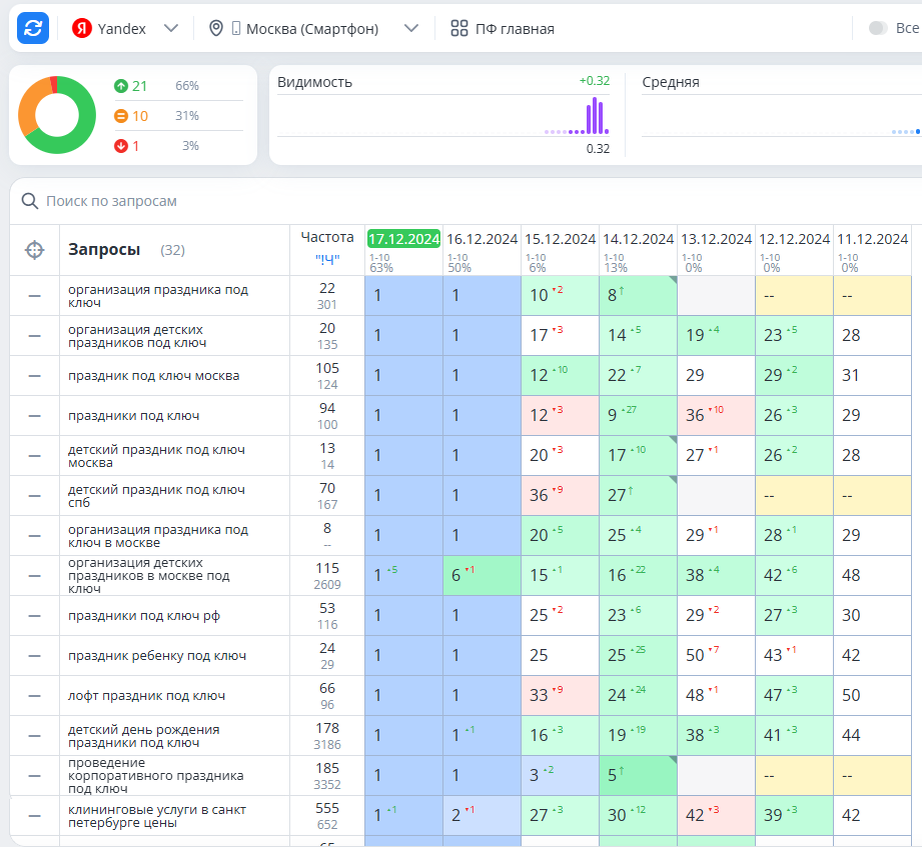This screenshot has width=922, height=847.
Task: Expand the Москва (Смартфон) region dropdown
Action: pos(412,28)
